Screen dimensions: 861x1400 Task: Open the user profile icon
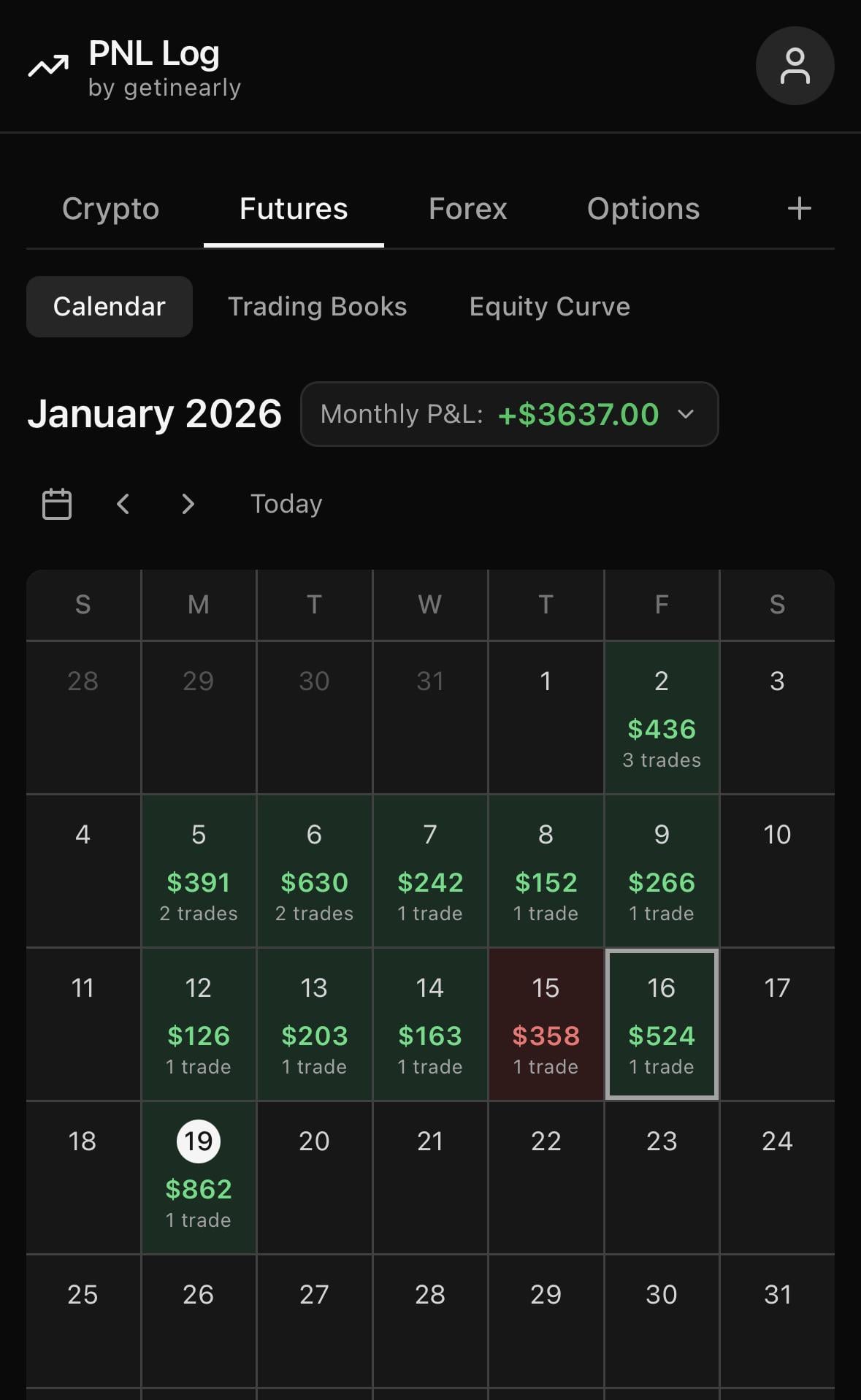click(795, 66)
